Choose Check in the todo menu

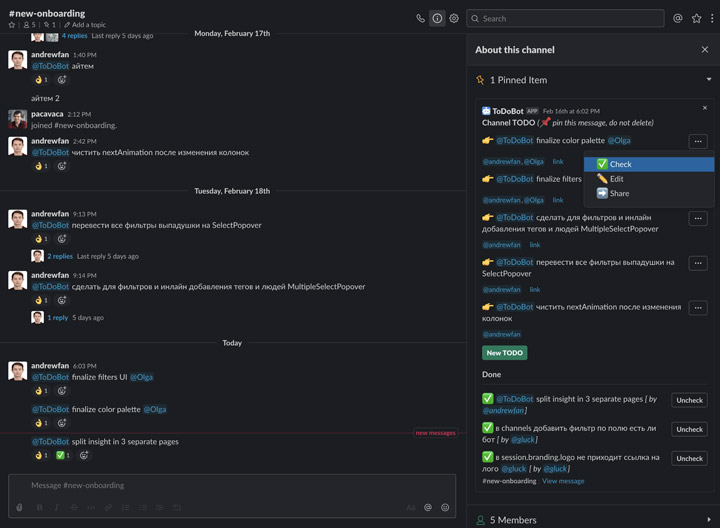click(x=649, y=164)
